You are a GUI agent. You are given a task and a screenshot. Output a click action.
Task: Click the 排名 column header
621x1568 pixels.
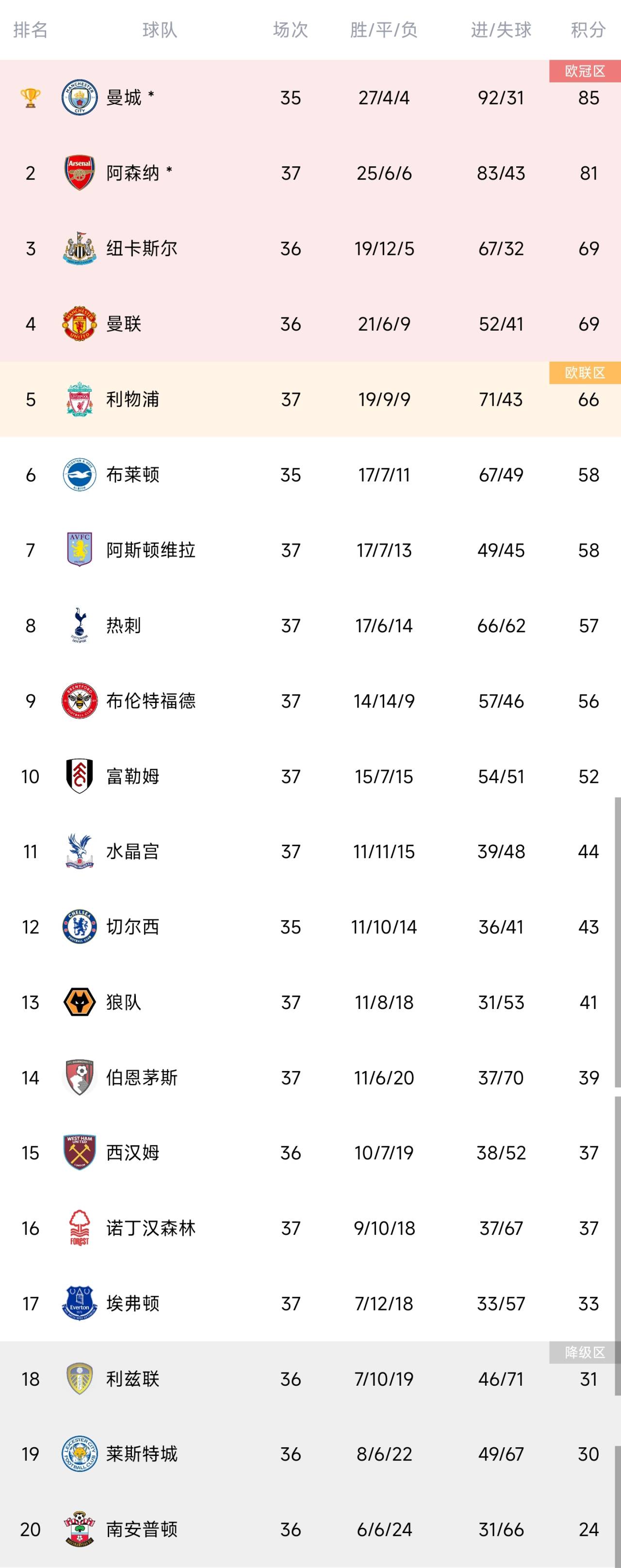tap(31, 29)
